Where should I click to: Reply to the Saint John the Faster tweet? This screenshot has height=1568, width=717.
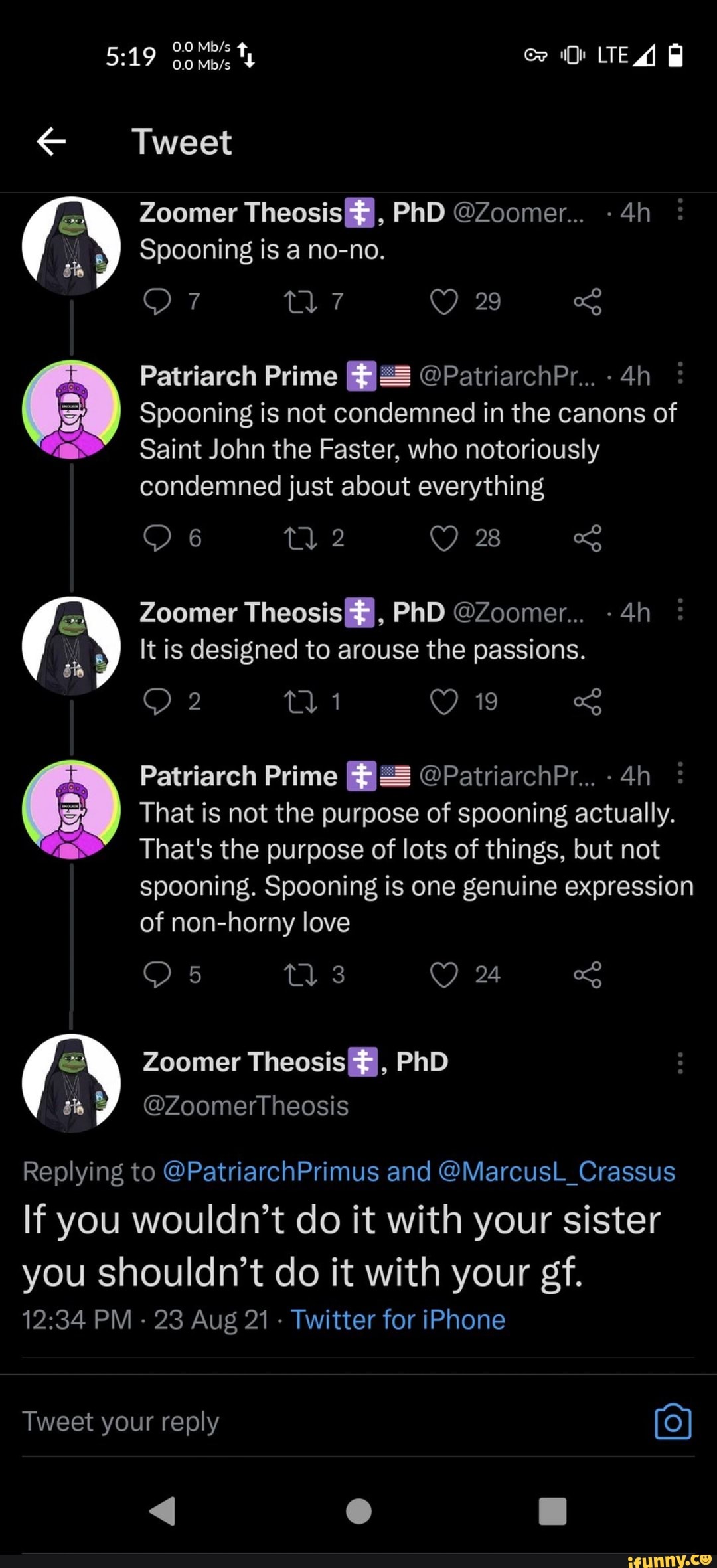157,538
